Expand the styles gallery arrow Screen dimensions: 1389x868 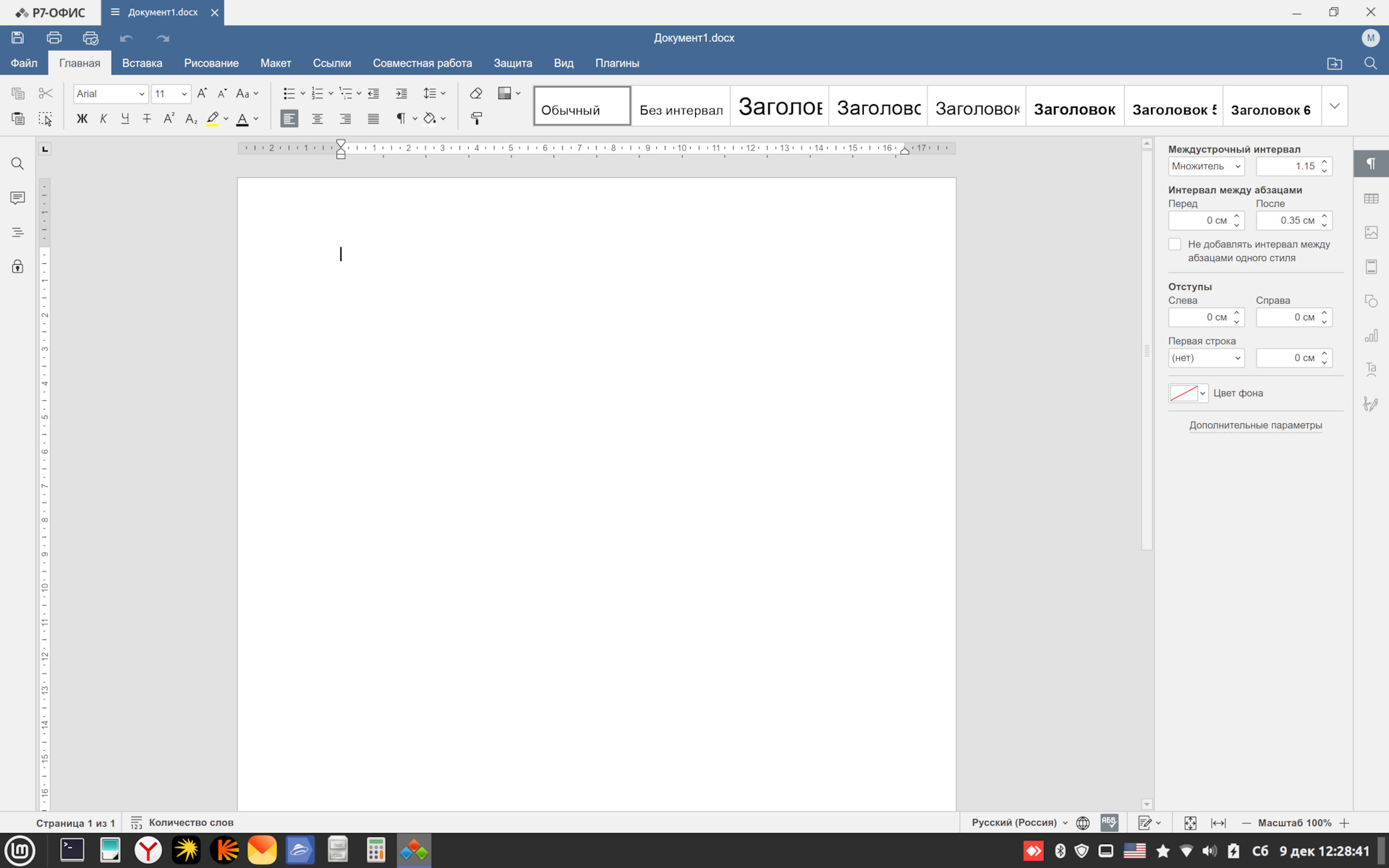pos(1334,106)
